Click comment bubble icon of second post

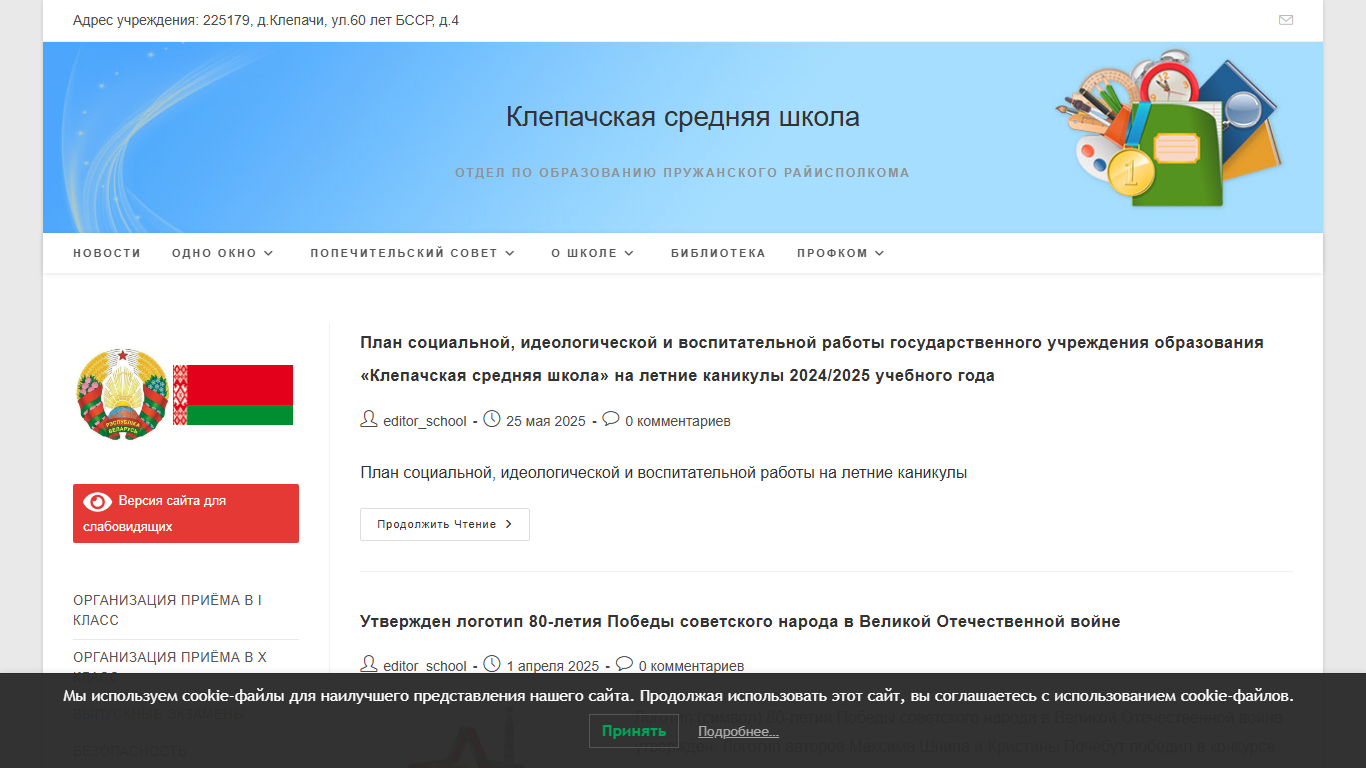624,663
